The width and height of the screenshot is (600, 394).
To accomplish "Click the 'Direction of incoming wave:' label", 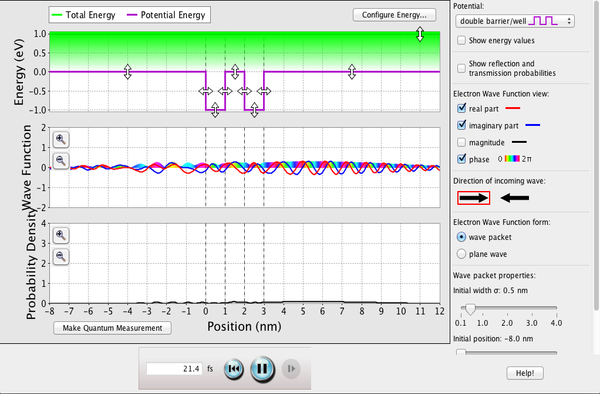I will (x=499, y=181).
